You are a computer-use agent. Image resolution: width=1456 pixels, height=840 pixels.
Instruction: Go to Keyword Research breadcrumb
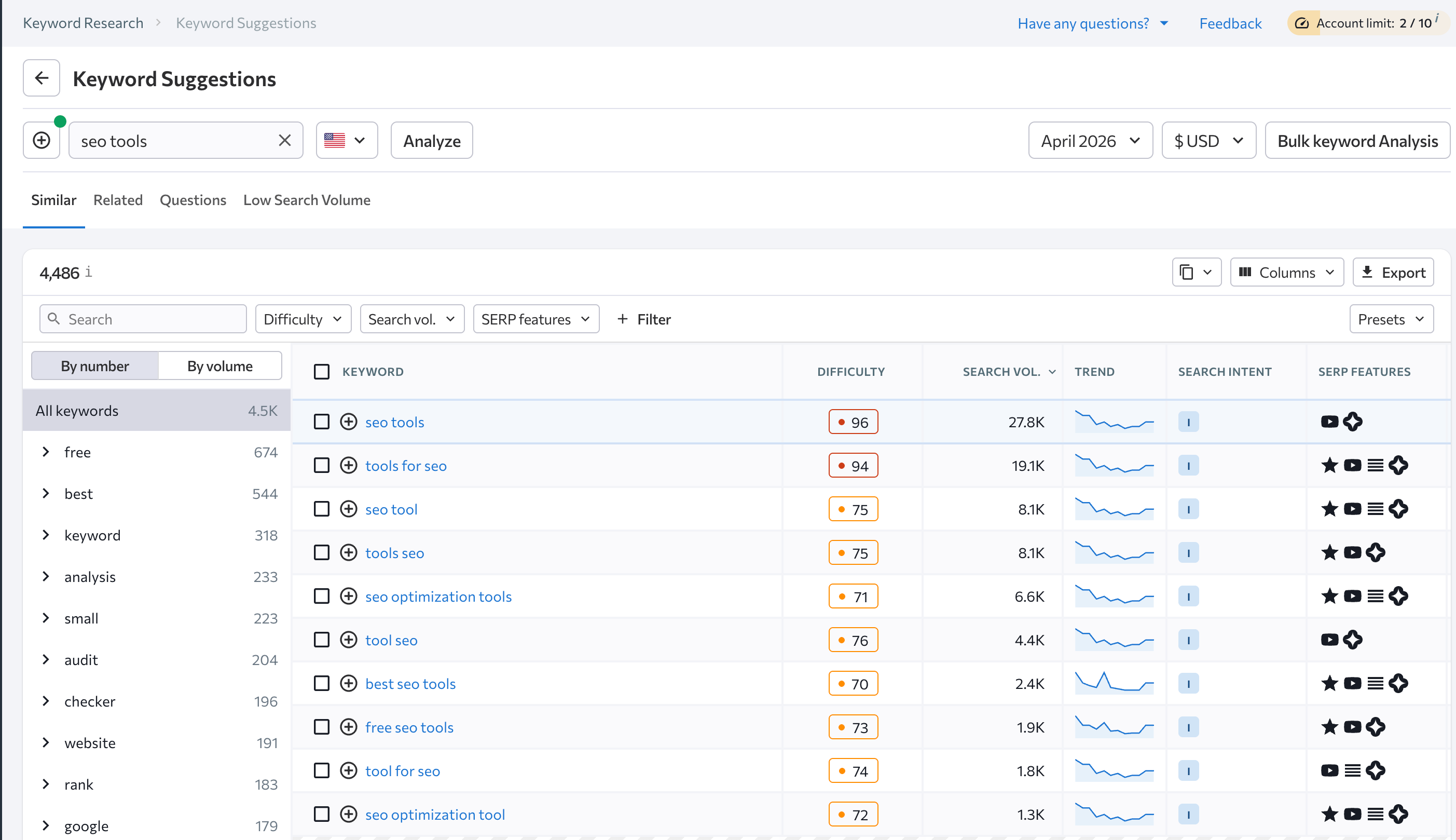[83, 23]
